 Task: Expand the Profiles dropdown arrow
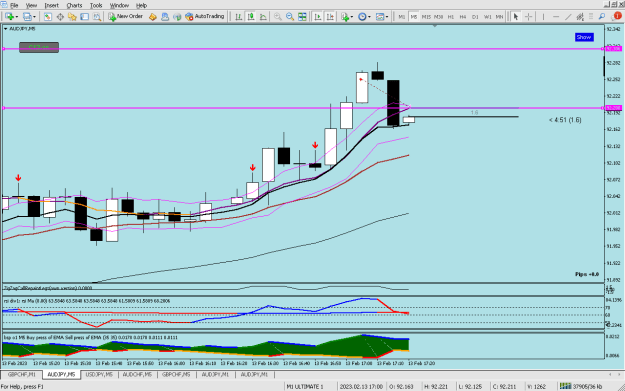tap(34, 17)
